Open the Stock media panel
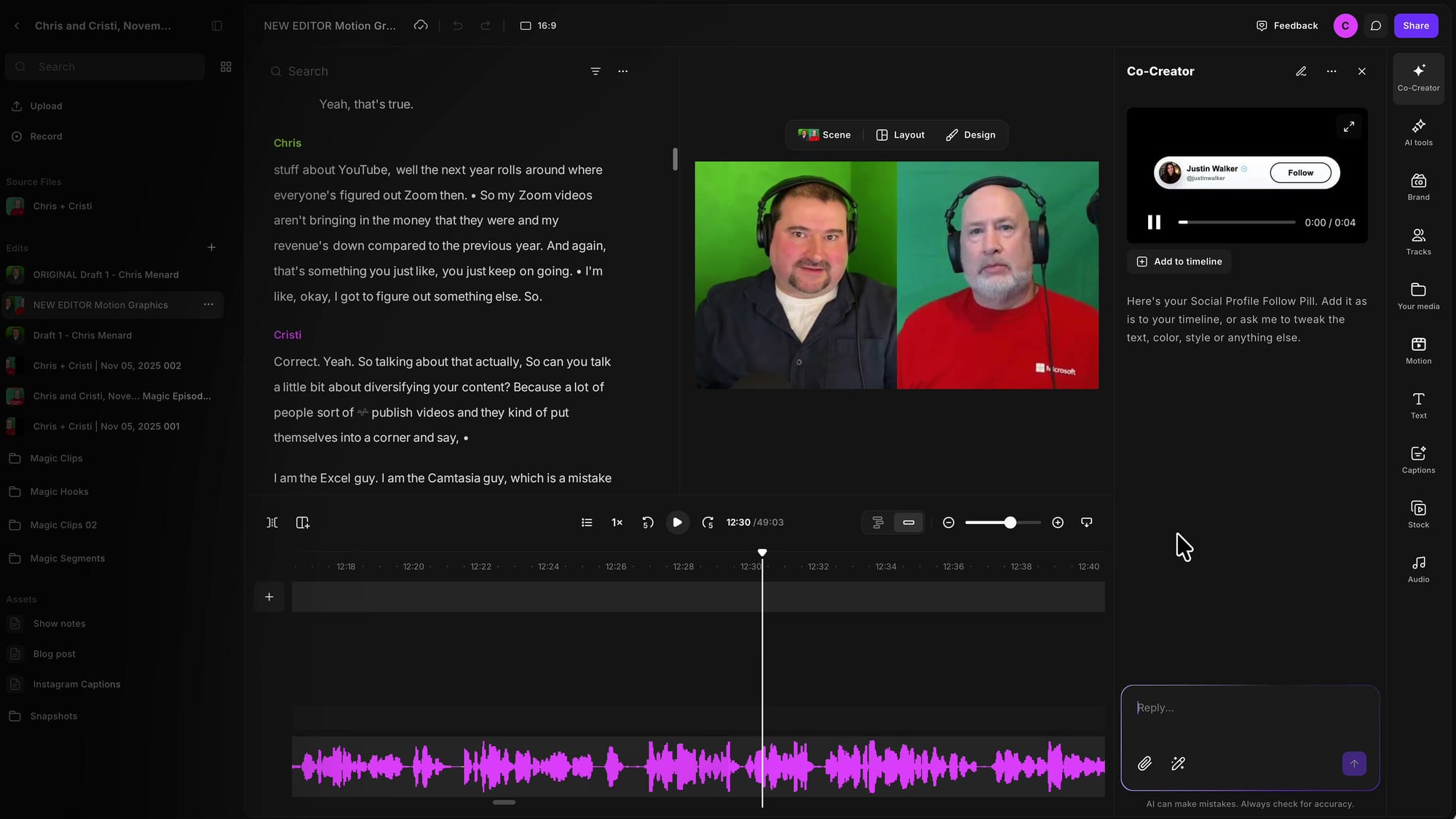The width and height of the screenshot is (1456, 819). 1418,515
